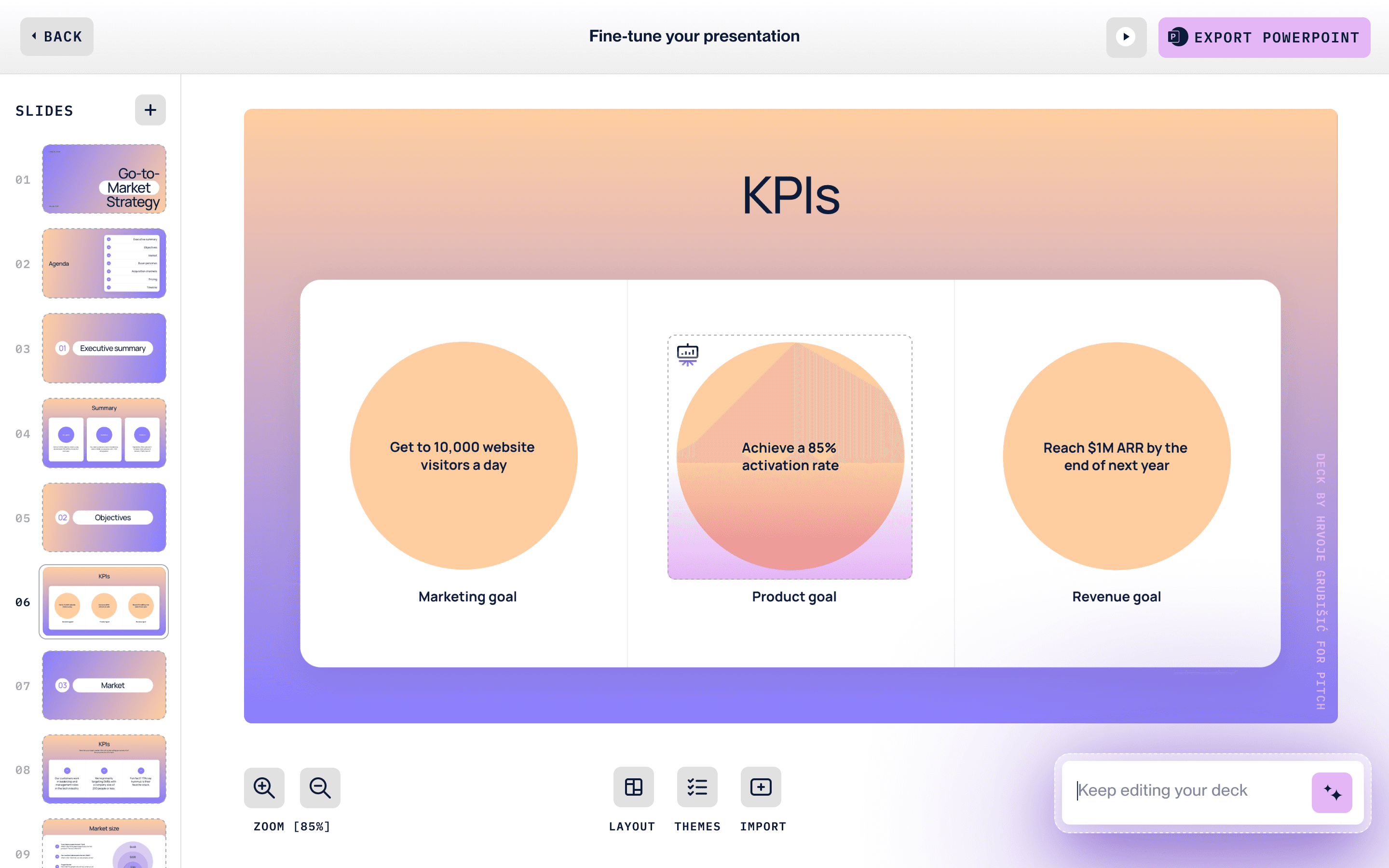
Task: Click the zoom out magnifier icon
Action: pos(320,787)
